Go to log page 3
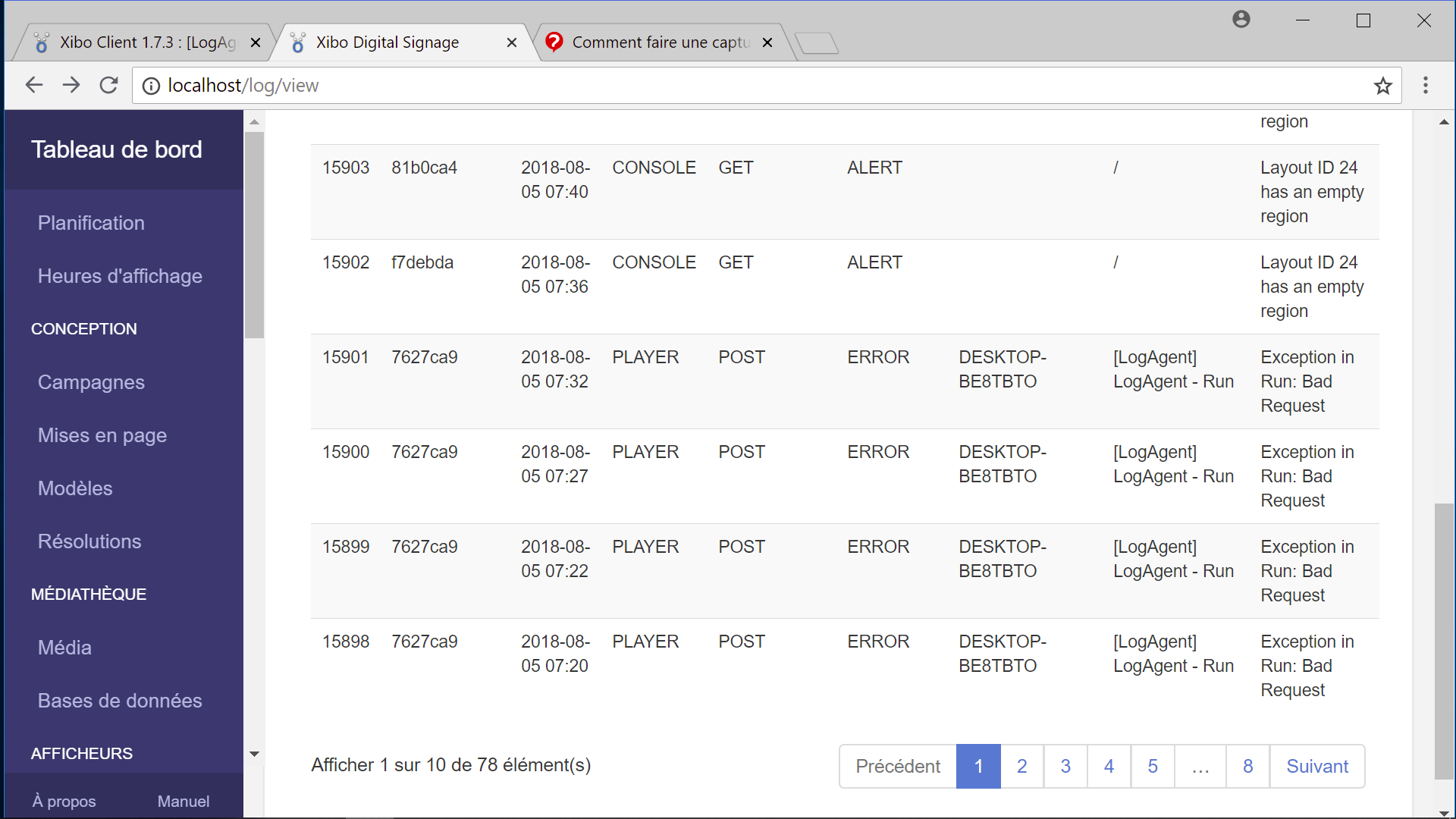Viewport: 1456px width, 819px height. (1065, 767)
